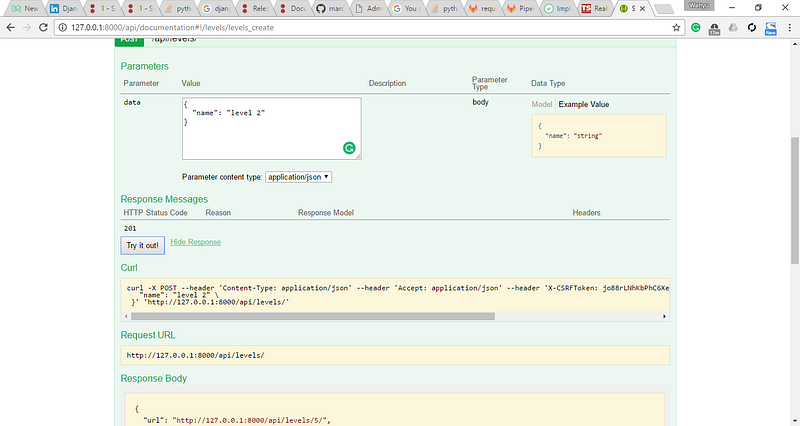Click the 'Response Messages' heading
The height and width of the screenshot is (426, 800).
(x=164, y=199)
